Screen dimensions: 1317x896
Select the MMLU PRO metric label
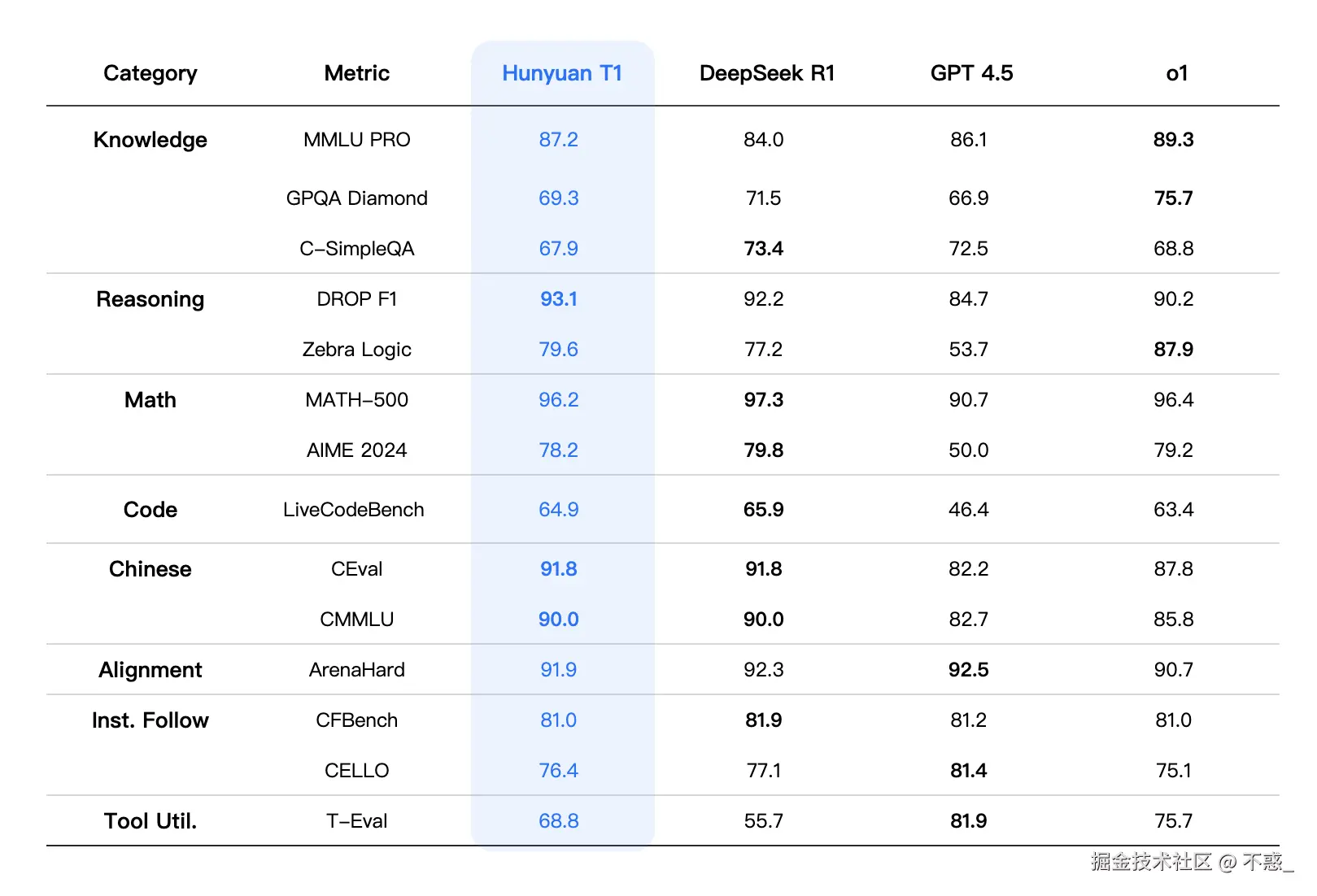point(357,140)
